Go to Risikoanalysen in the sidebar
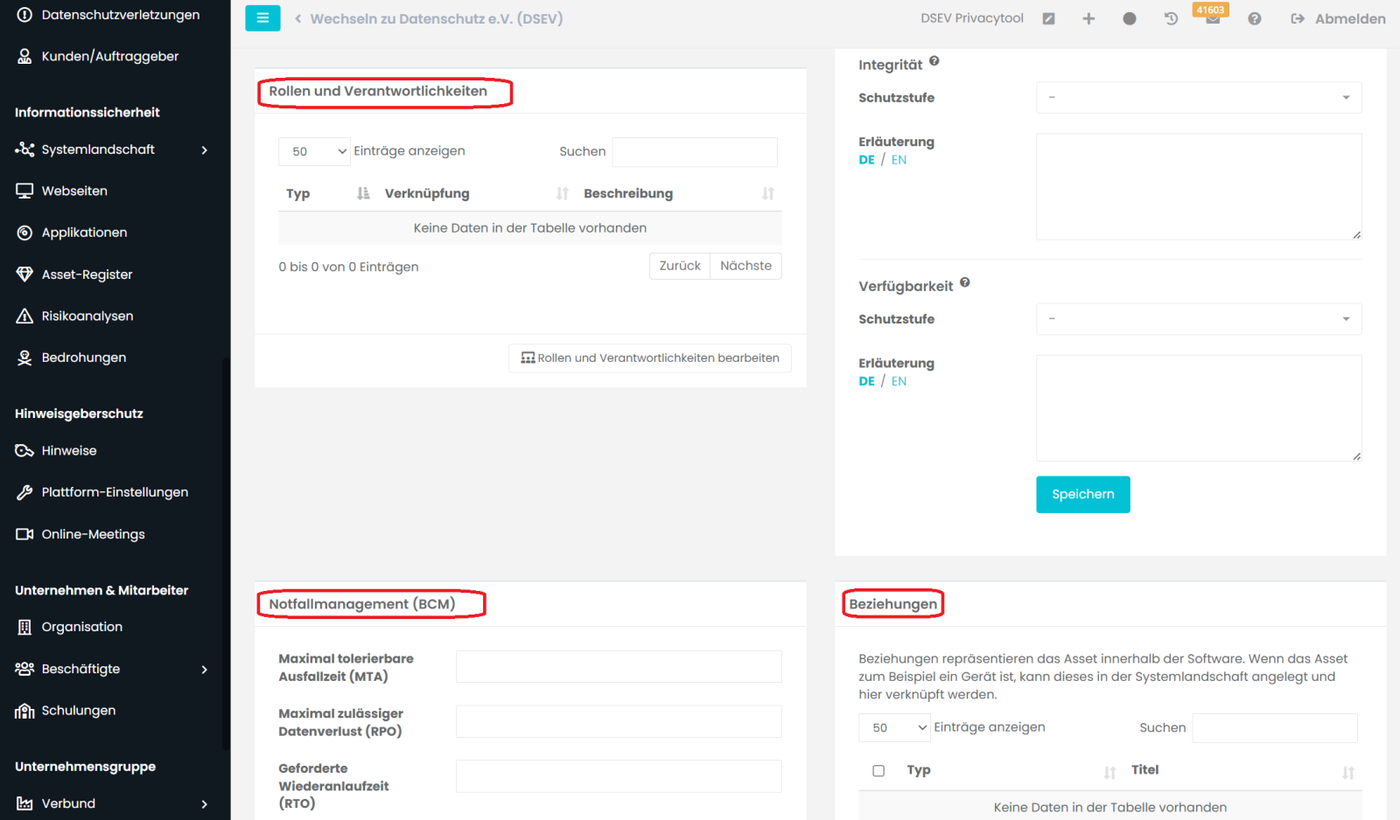Screen dimensions: 1400x820 point(87,316)
